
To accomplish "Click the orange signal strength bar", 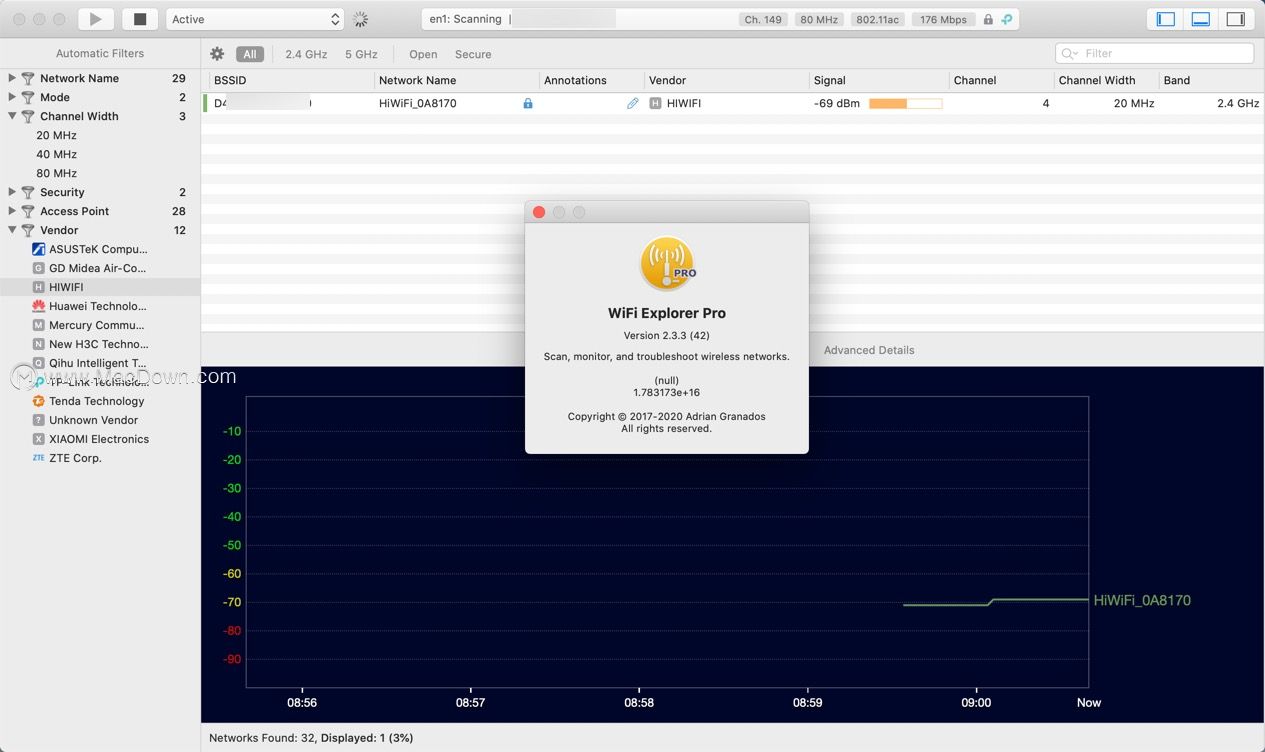I will (x=906, y=103).
